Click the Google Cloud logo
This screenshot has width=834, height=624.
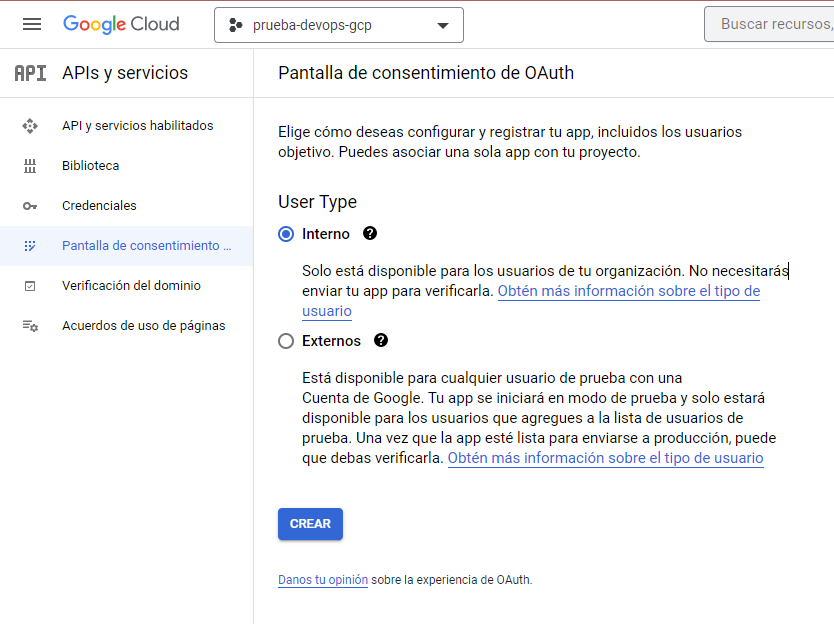coord(121,25)
